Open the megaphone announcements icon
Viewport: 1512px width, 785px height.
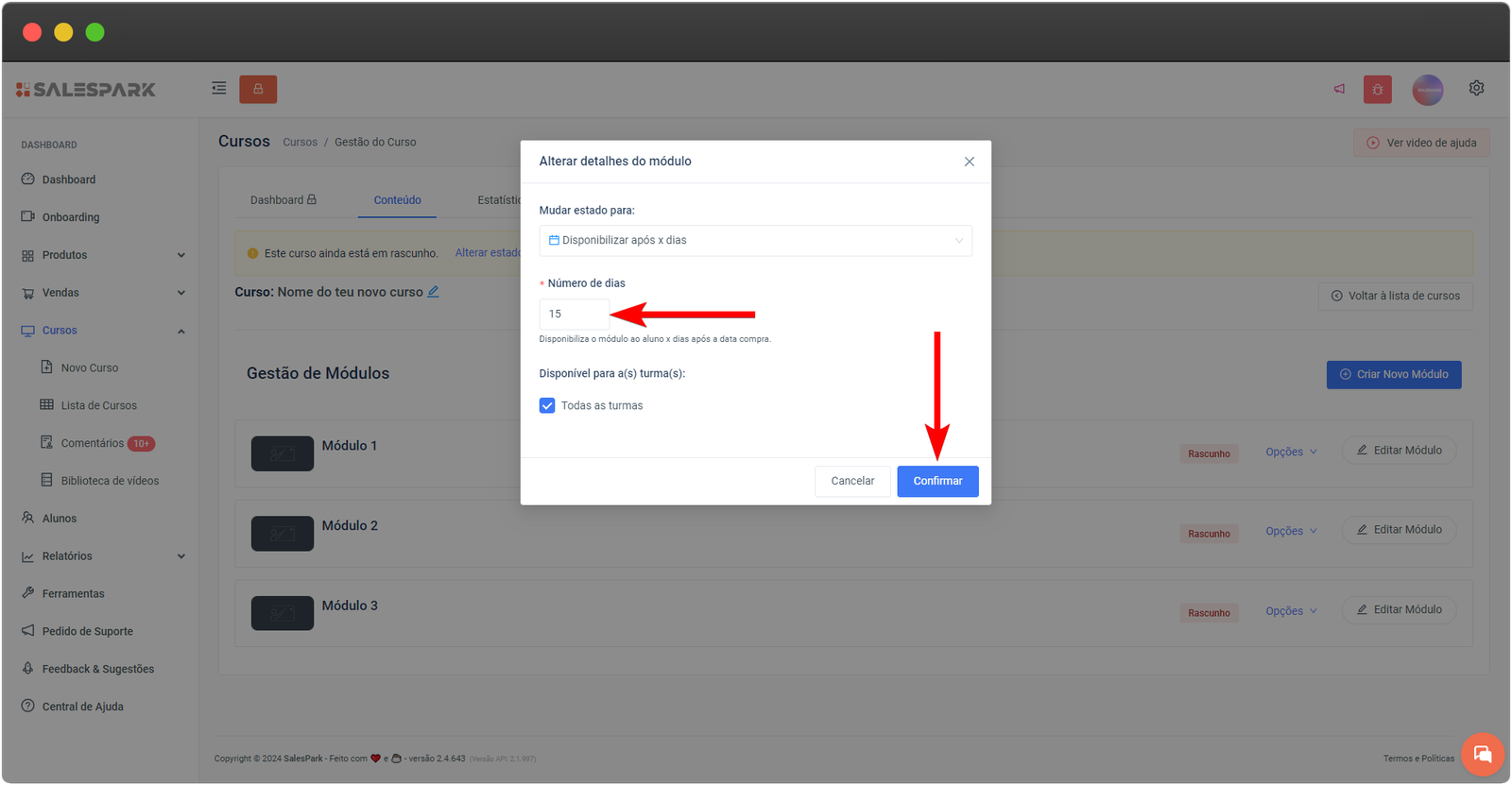click(x=1339, y=89)
